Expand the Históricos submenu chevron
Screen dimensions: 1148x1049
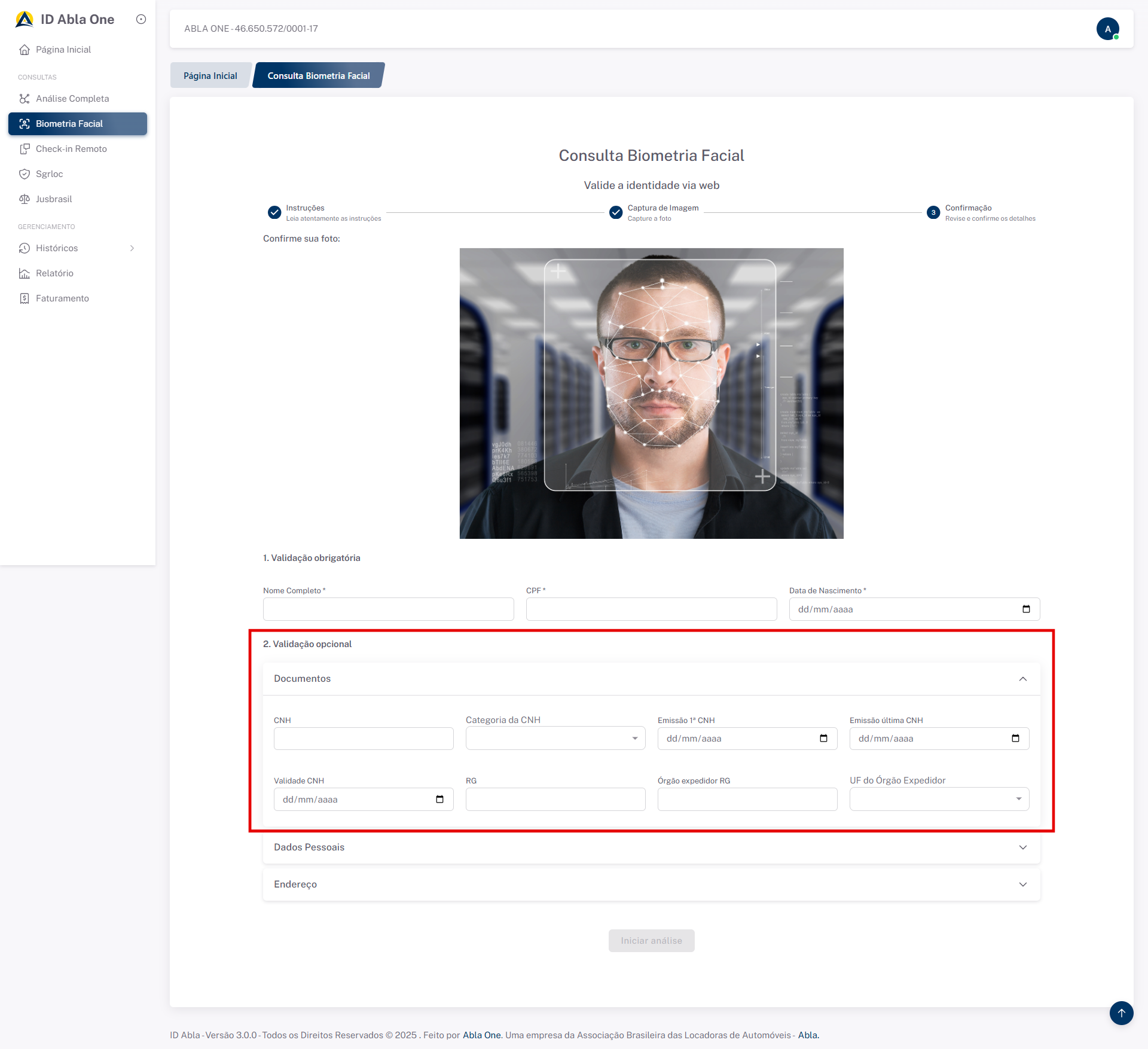(x=132, y=248)
